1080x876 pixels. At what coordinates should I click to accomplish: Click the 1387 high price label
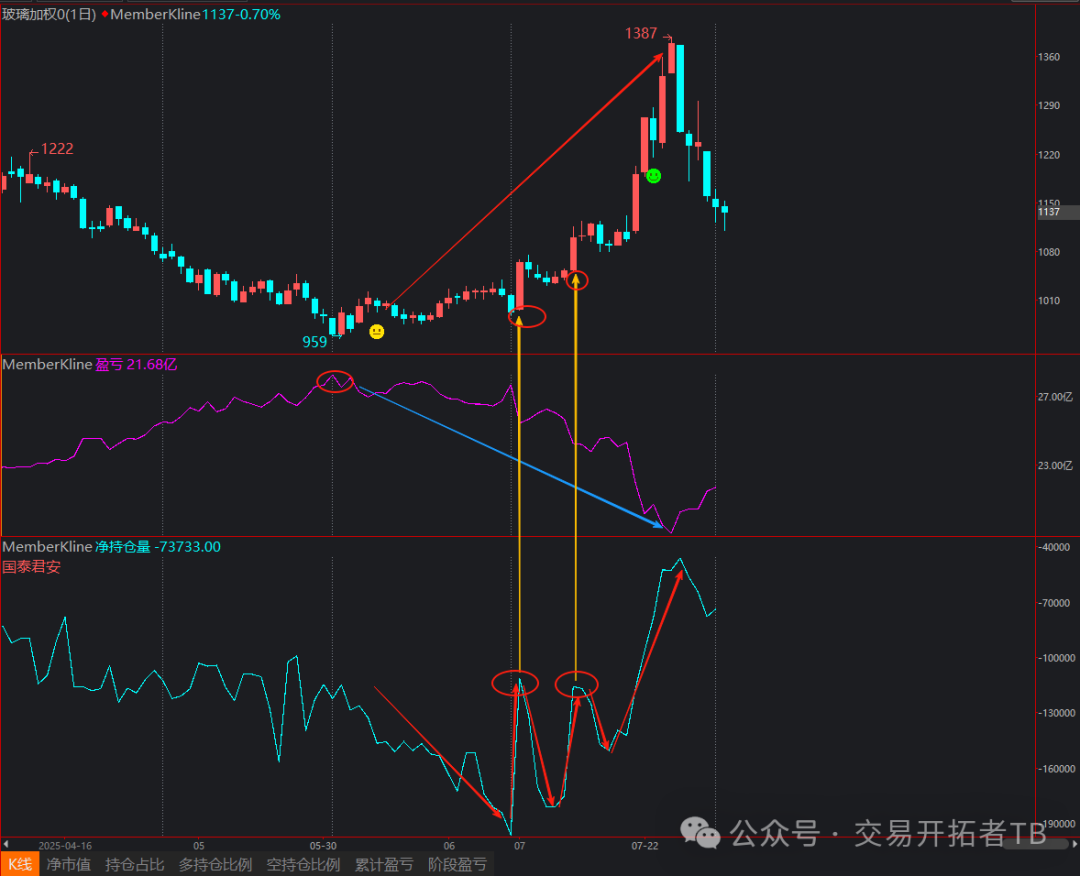[641, 33]
